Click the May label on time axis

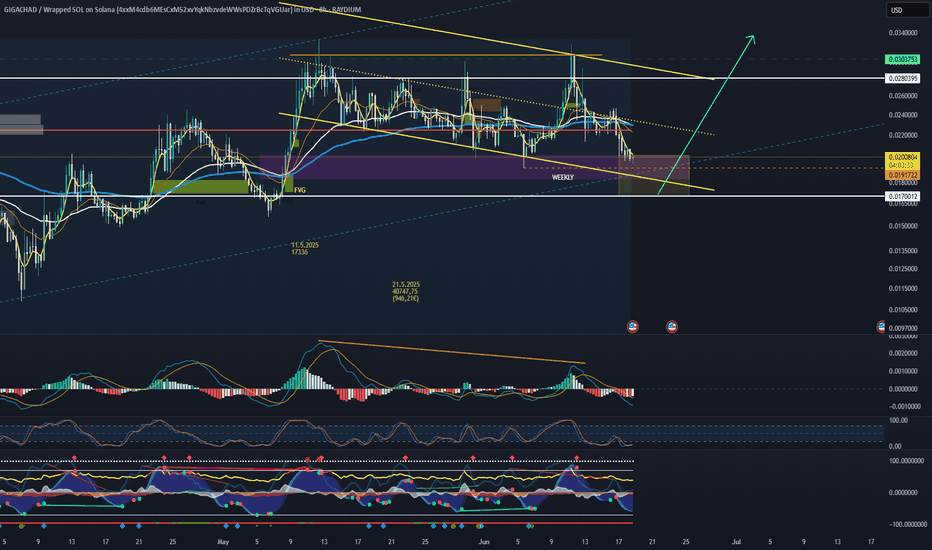pyautogui.click(x=223, y=542)
